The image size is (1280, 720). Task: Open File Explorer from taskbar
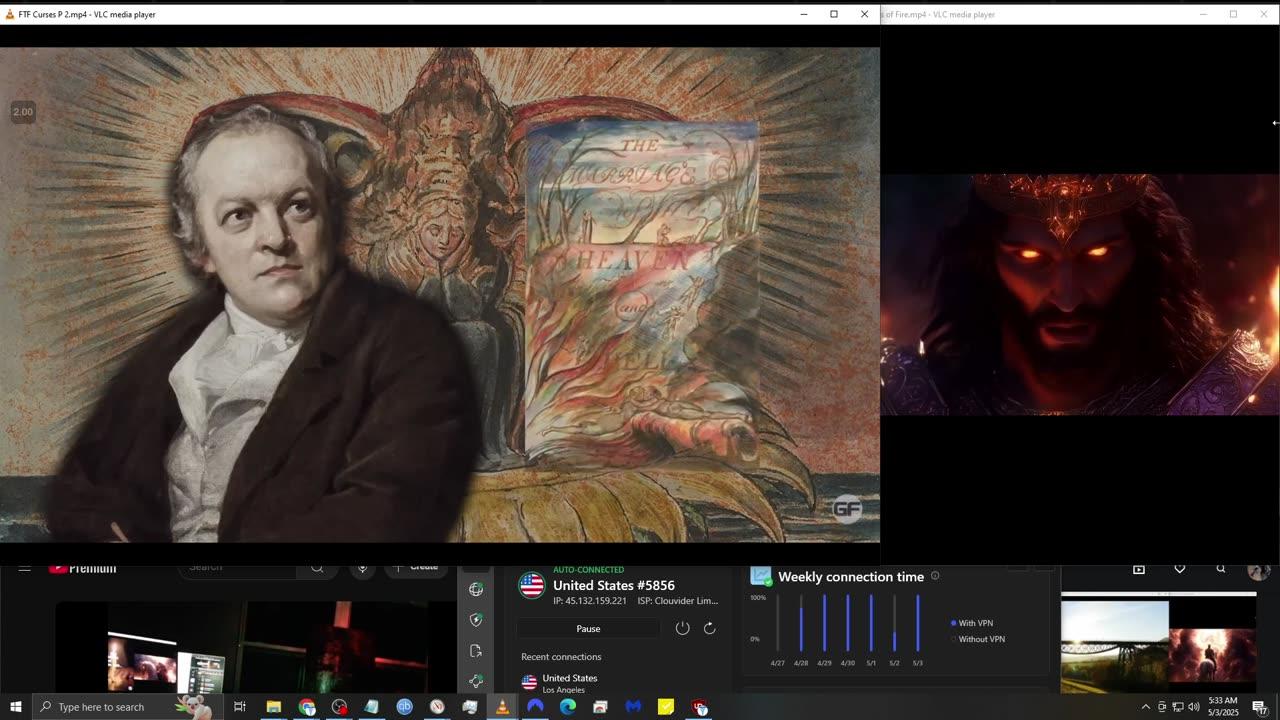(273, 707)
